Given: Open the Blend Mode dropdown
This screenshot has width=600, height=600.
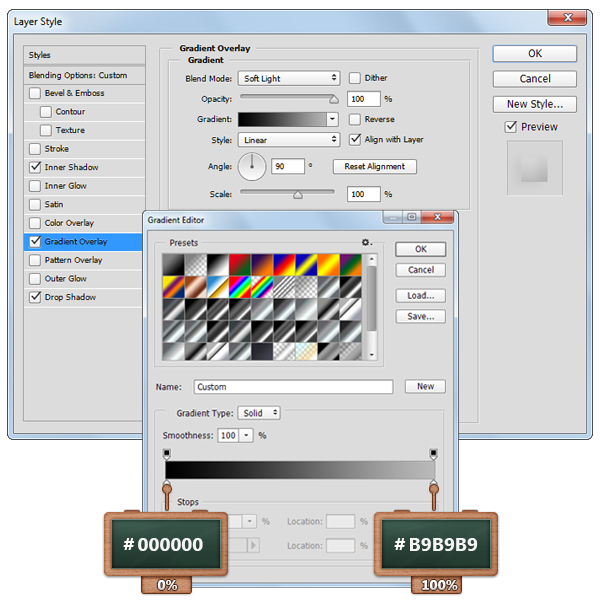Looking at the screenshot, I should click(x=290, y=78).
